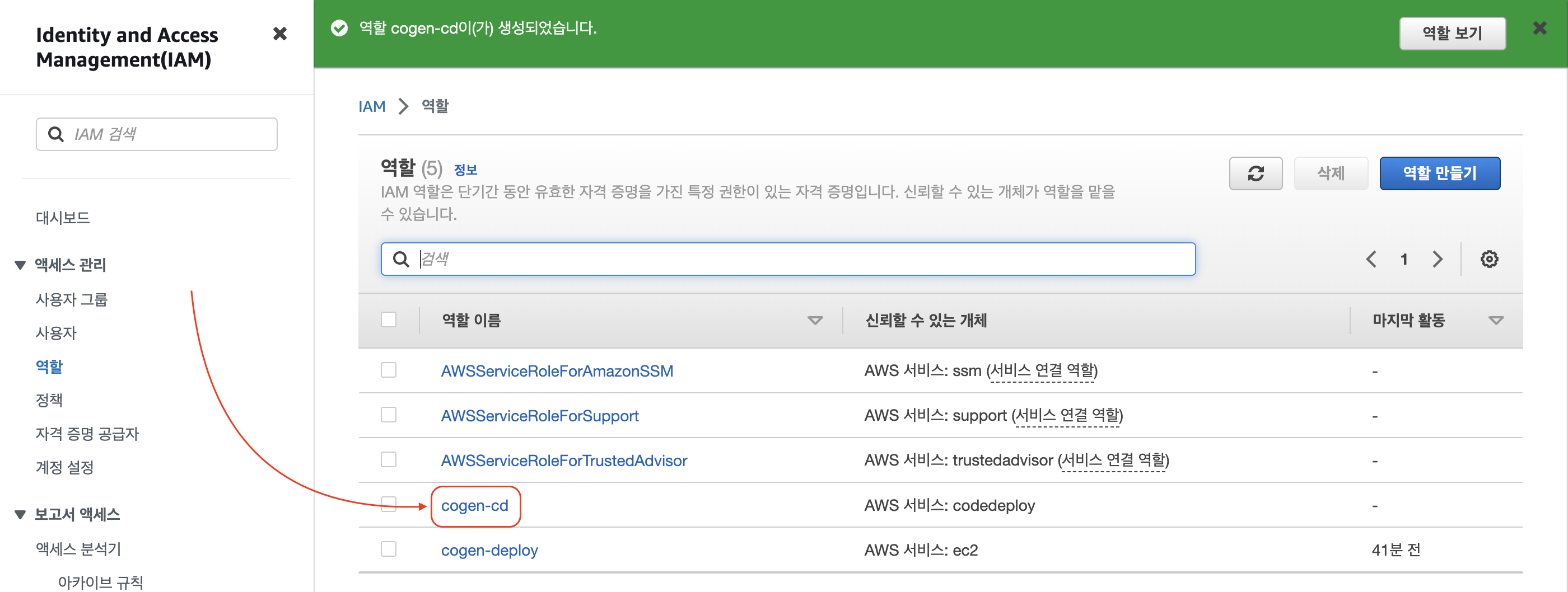Screen dimensions: 1568x592
Task: Open 정책 in the sidebar
Action: pos(49,400)
